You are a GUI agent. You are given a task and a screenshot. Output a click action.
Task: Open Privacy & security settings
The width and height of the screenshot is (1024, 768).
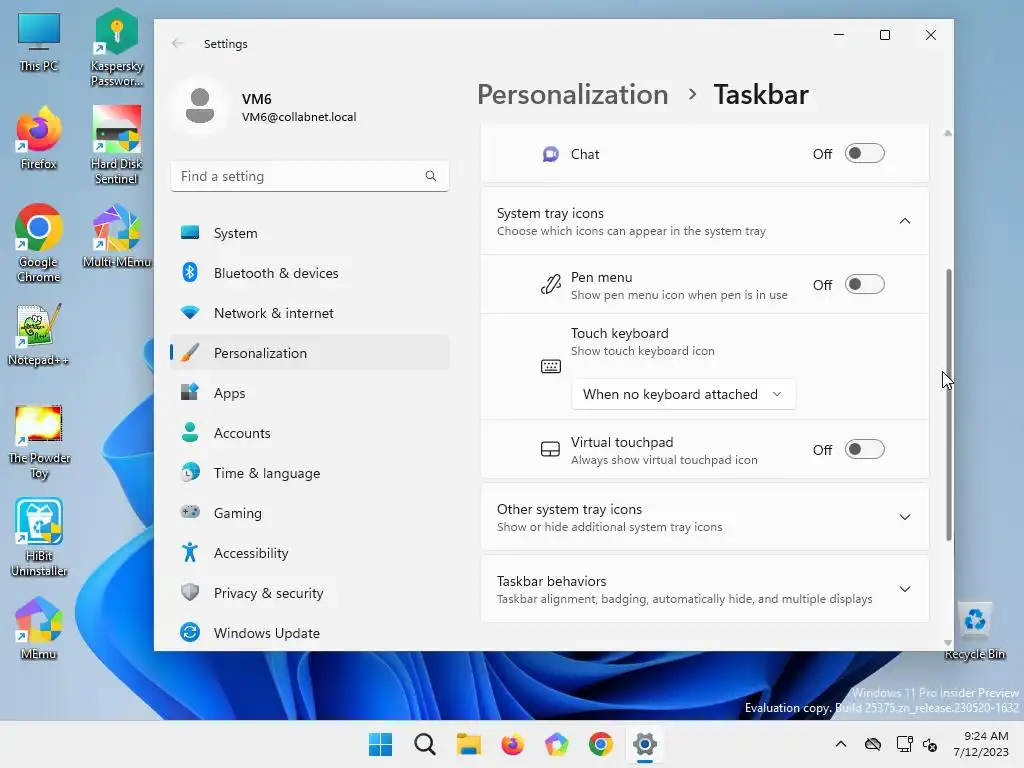pos(310,593)
